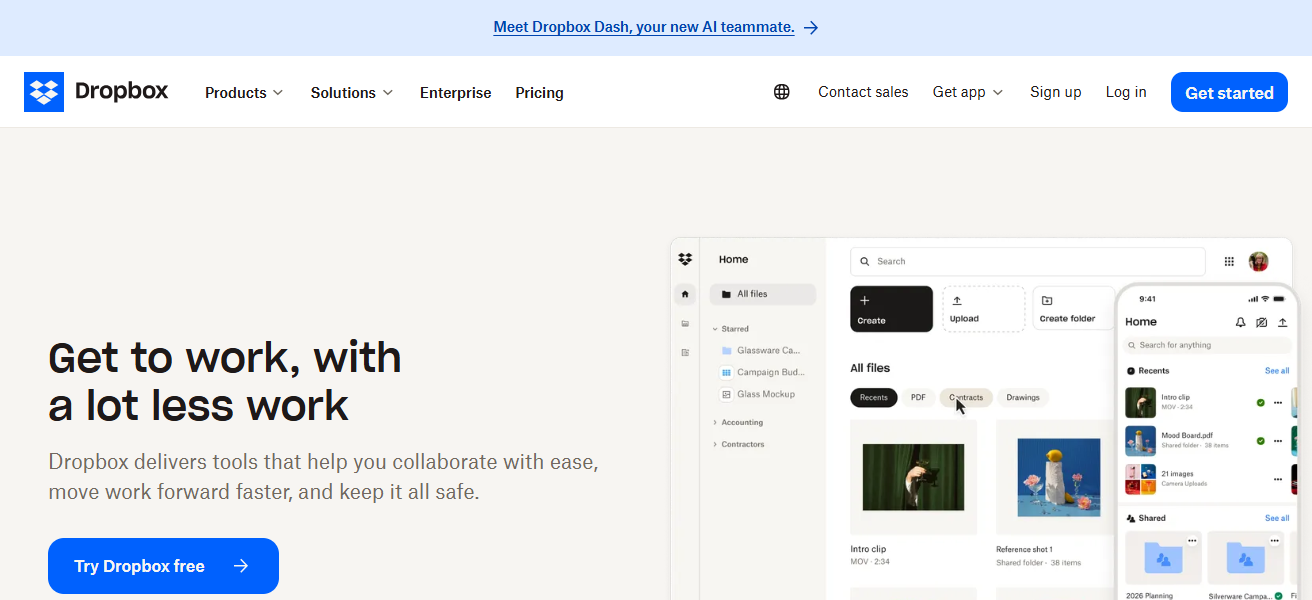Screen dimensions: 1312x600
Task: Click See all next to Shared
Action: click(1277, 518)
